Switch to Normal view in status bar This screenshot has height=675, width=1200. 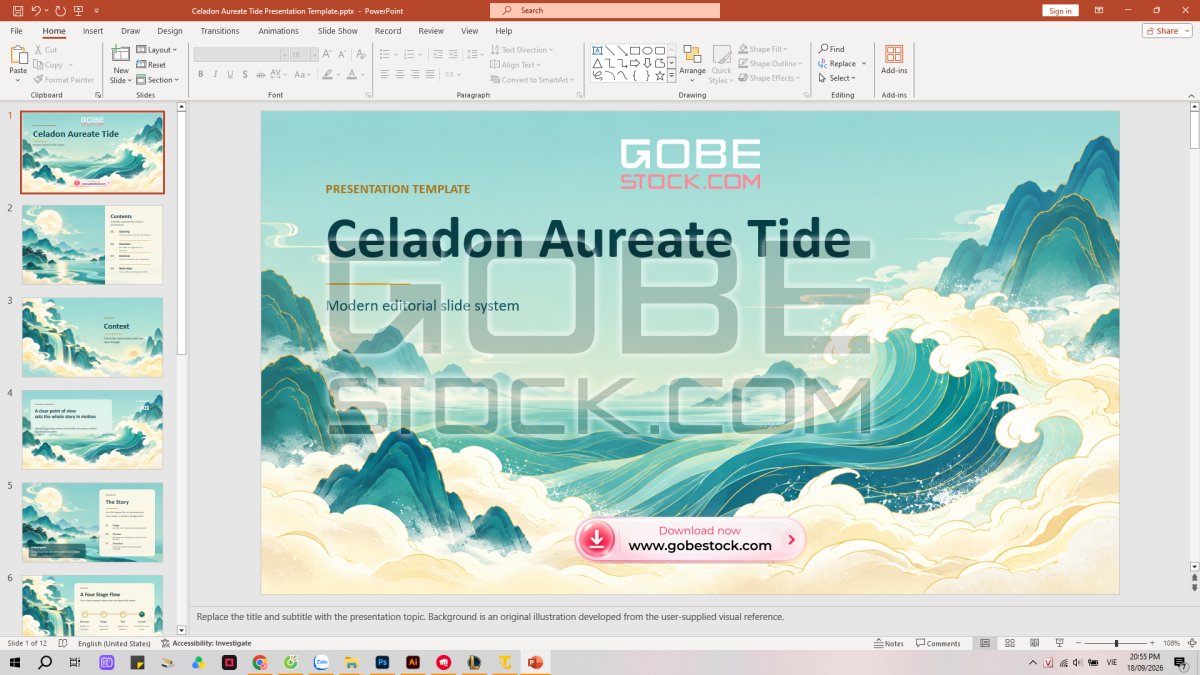[x=985, y=643]
